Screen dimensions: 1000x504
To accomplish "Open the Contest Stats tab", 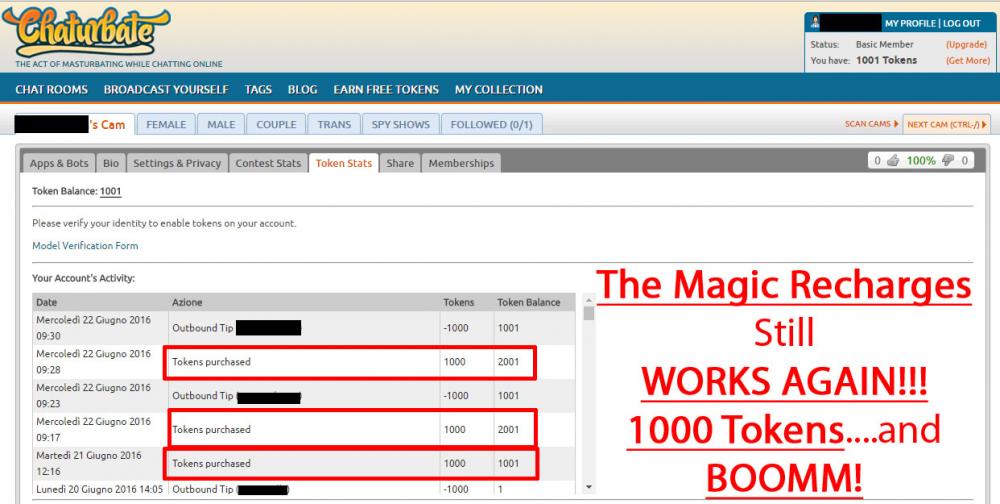I will click(x=268, y=163).
